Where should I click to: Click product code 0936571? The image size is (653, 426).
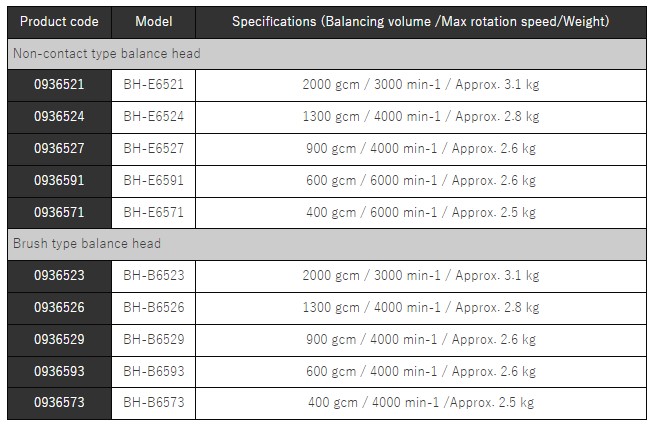pos(58,212)
